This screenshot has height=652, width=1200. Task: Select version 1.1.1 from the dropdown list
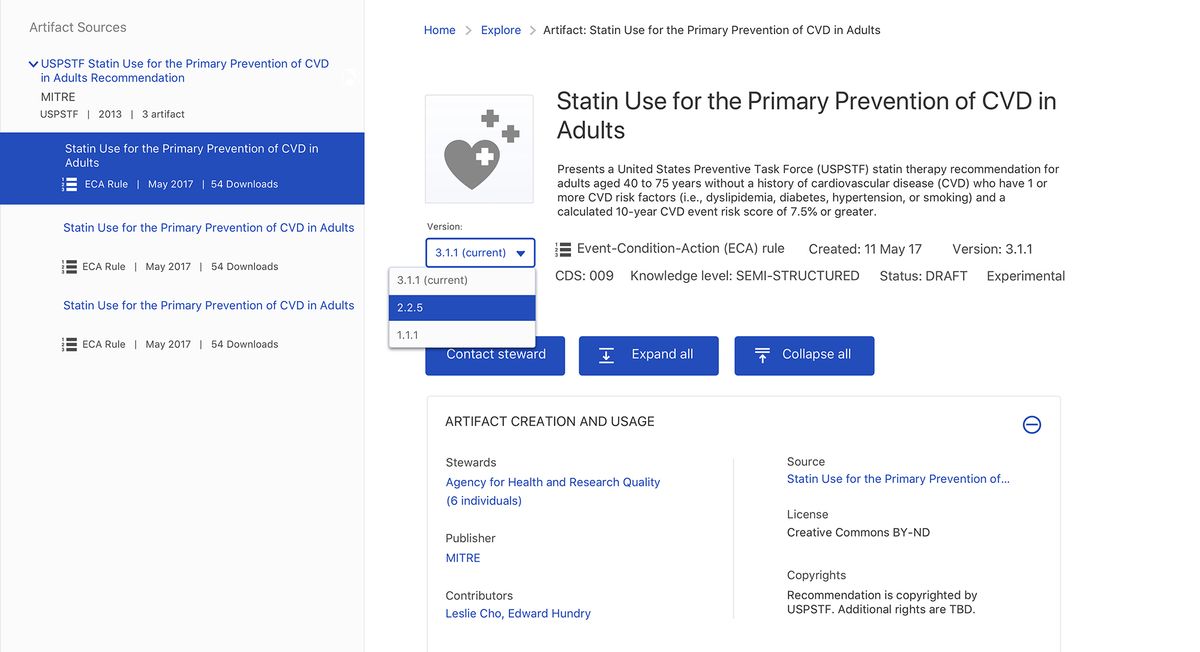(461, 335)
